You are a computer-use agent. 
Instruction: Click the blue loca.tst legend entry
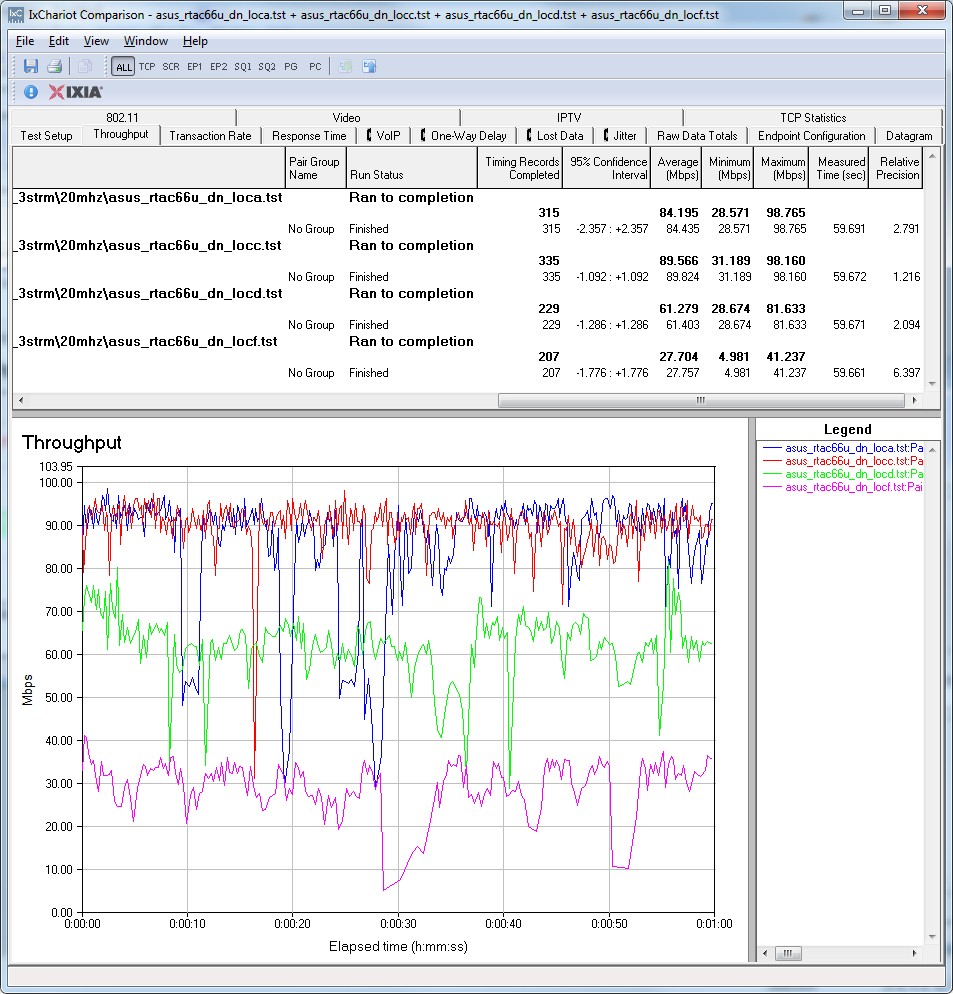coord(843,448)
